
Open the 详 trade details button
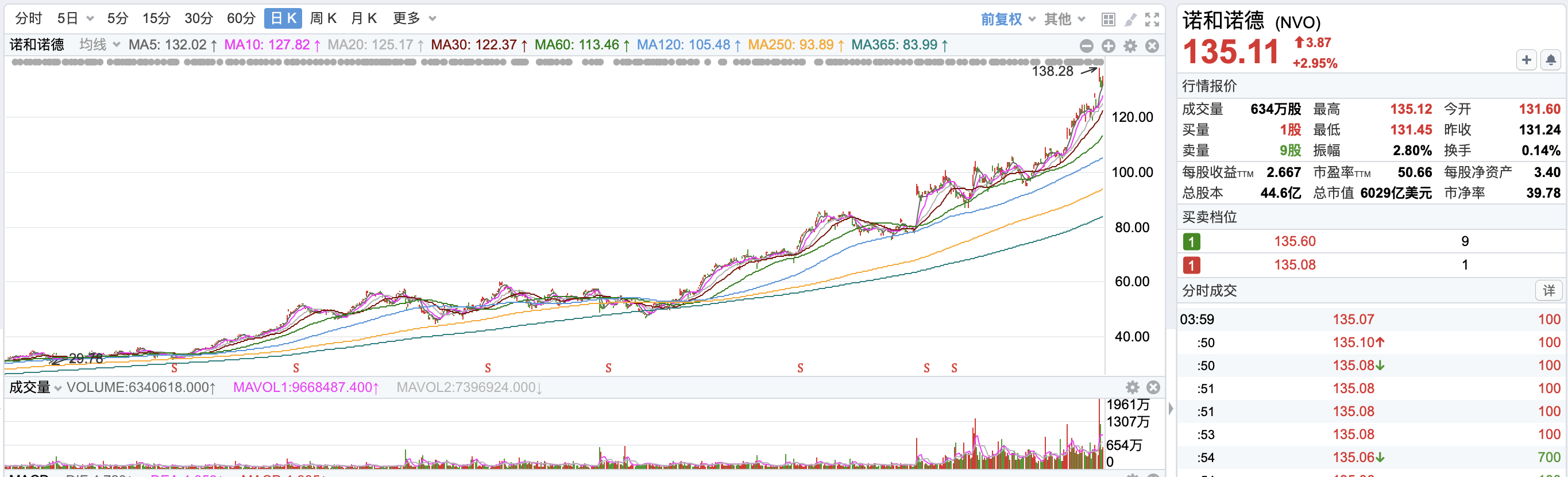click(1548, 291)
